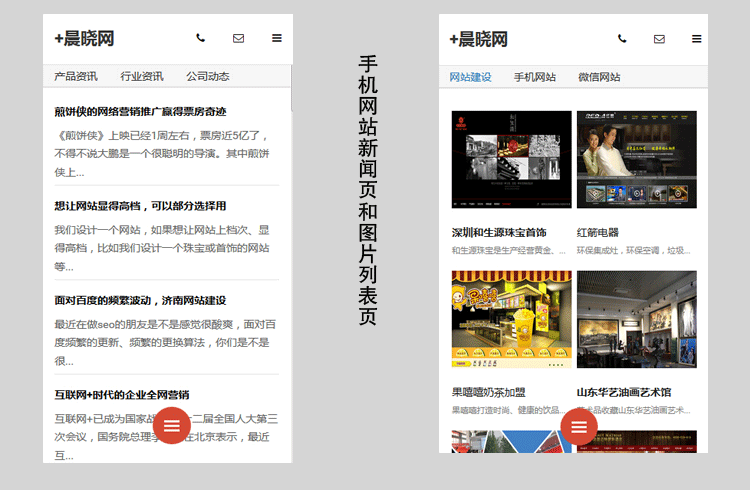Open hamburger menu in right mockup header
The width and height of the screenshot is (750, 490).
pos(696,39)
